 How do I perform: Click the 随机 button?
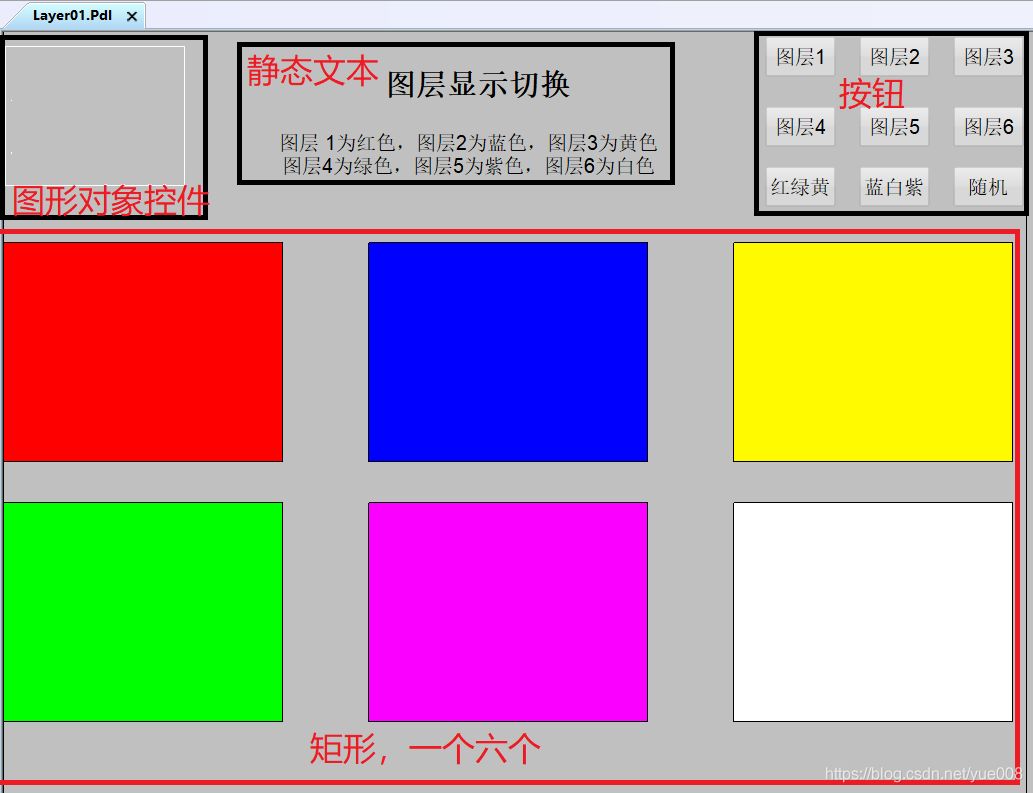pyautogui.click(x=988, y=187)
